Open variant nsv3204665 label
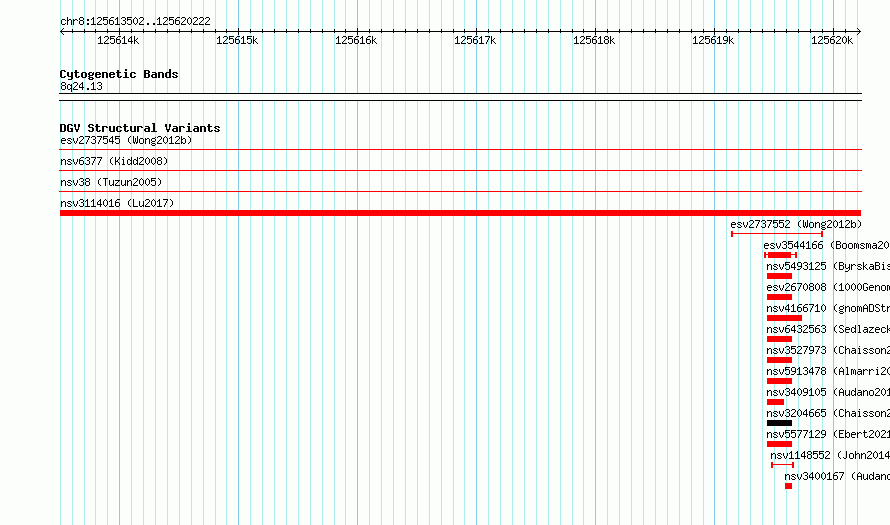This screenshot has width=890, height=525. (x=828, y=413)
